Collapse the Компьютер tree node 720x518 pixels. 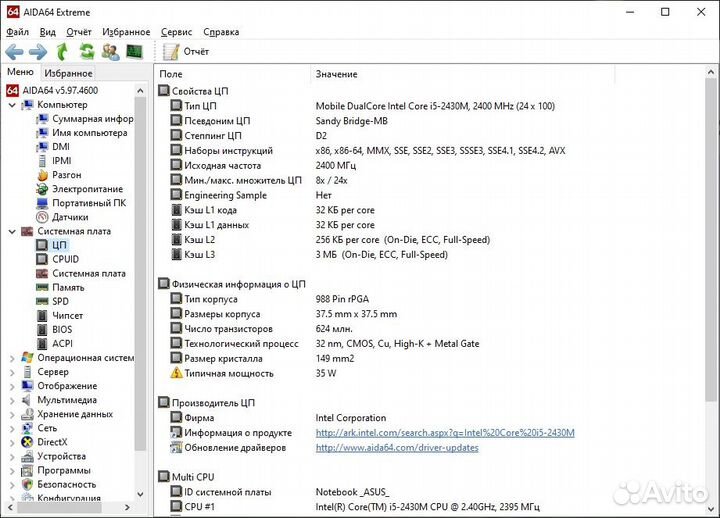point(12,105)
